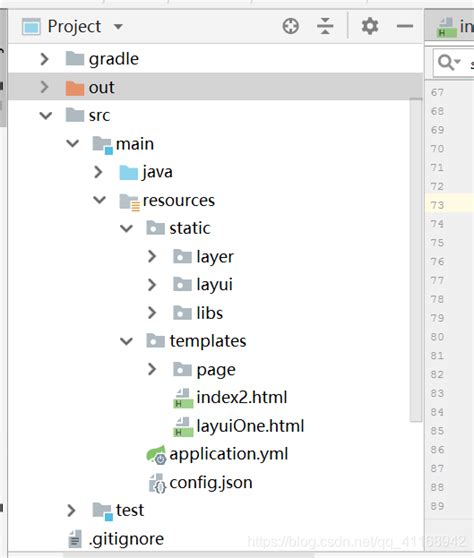Image resolution: width=474 pixels, height=558 pixels.
Task: Expand the page folder chevron
Action: coord(152,369)
